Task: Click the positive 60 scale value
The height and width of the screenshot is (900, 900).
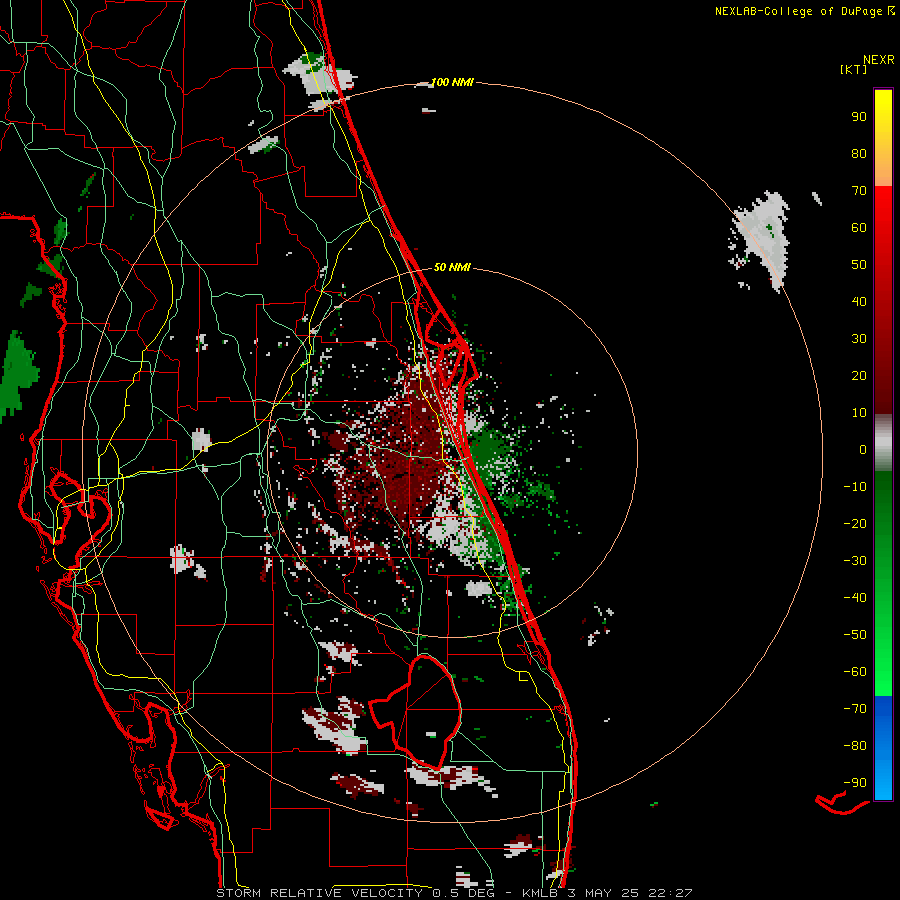Action: click(x=859, y=227)
